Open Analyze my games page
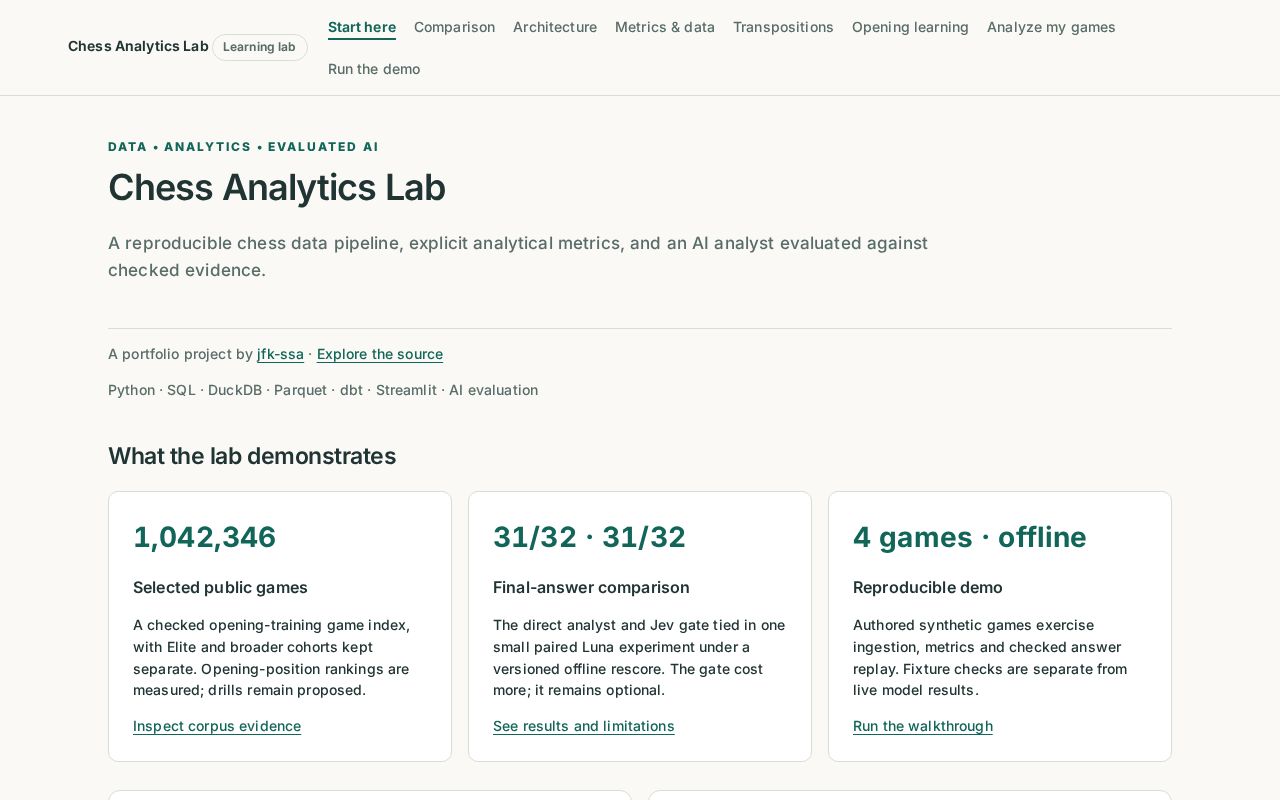The width and height of the screenshot is (1280, 800). [x=1051, y=27]
